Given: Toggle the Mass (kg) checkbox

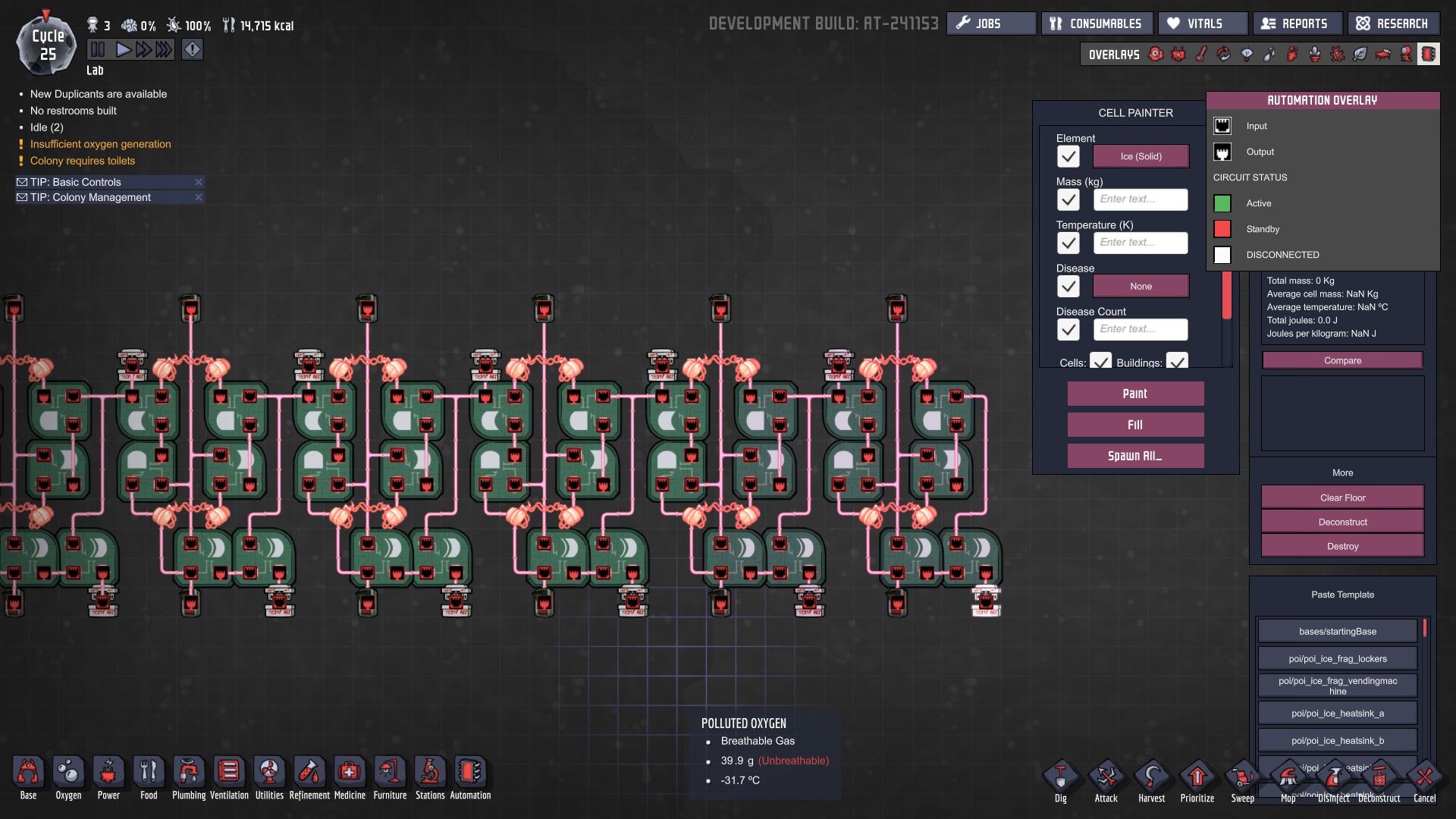Looking at the screenshot, I should (1068, 200).
